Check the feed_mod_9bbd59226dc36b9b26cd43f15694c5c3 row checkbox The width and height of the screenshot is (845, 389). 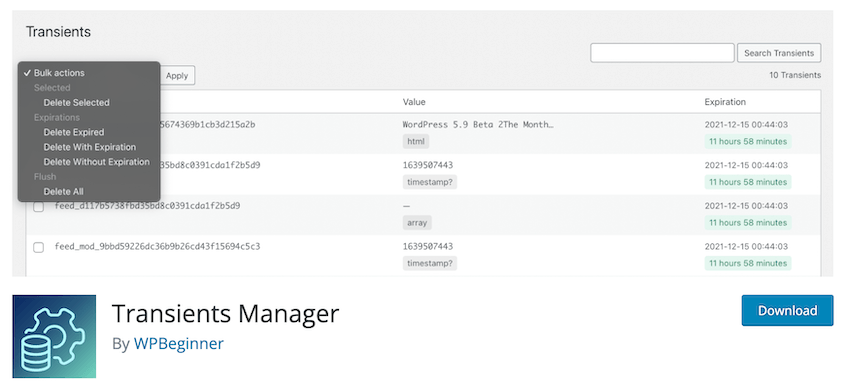click(39, 247)
